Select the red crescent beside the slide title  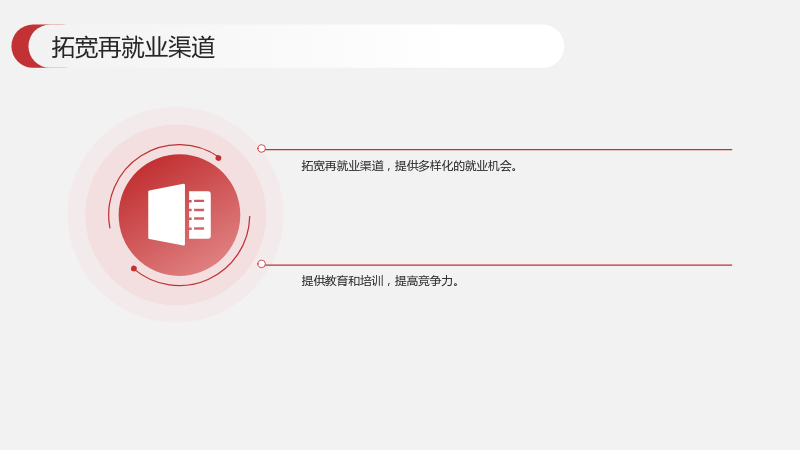coord(21,46)
